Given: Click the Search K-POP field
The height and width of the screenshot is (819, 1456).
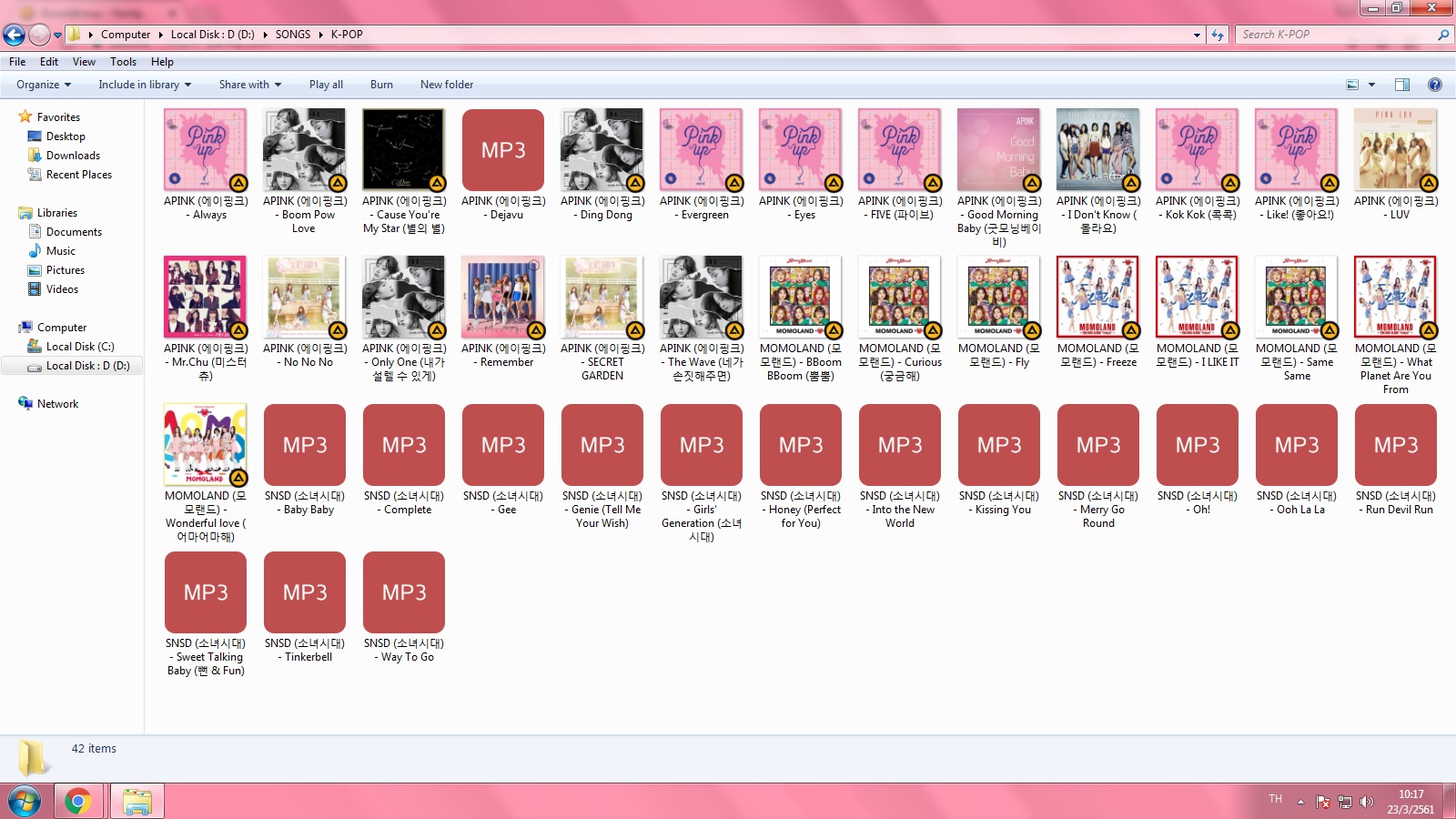Looking at the screenshot, I should (x=1336, y=35).
